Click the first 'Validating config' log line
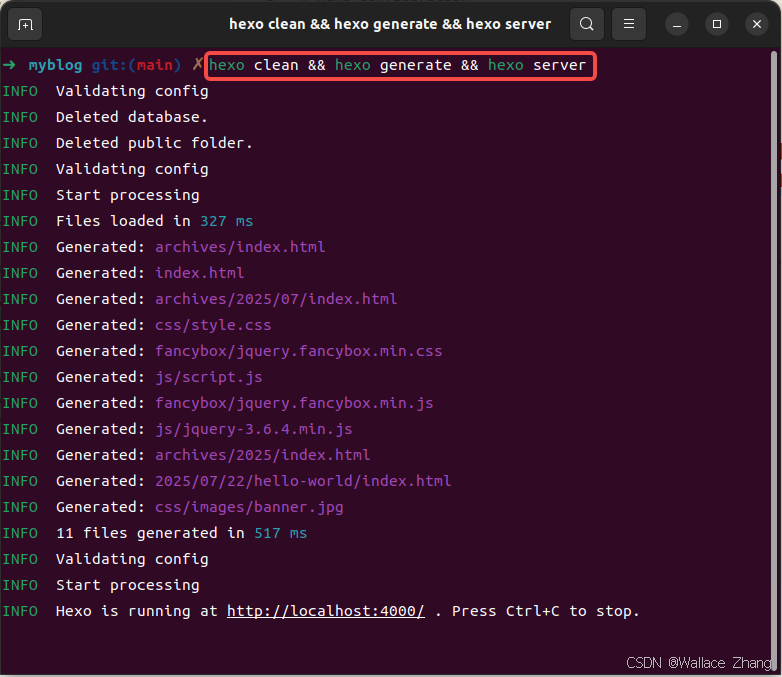Screen dimensions: 782x677 [x=105, y=91]
